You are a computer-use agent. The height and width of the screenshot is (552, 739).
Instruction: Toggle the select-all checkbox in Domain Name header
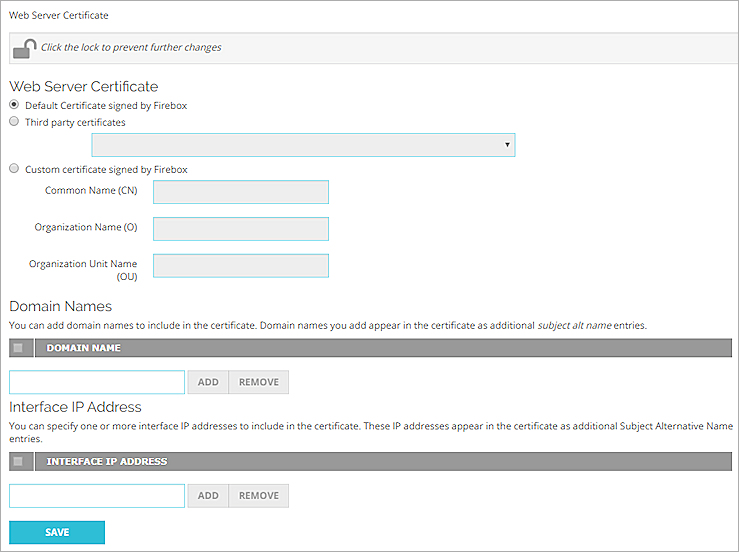tap(18, 348)
